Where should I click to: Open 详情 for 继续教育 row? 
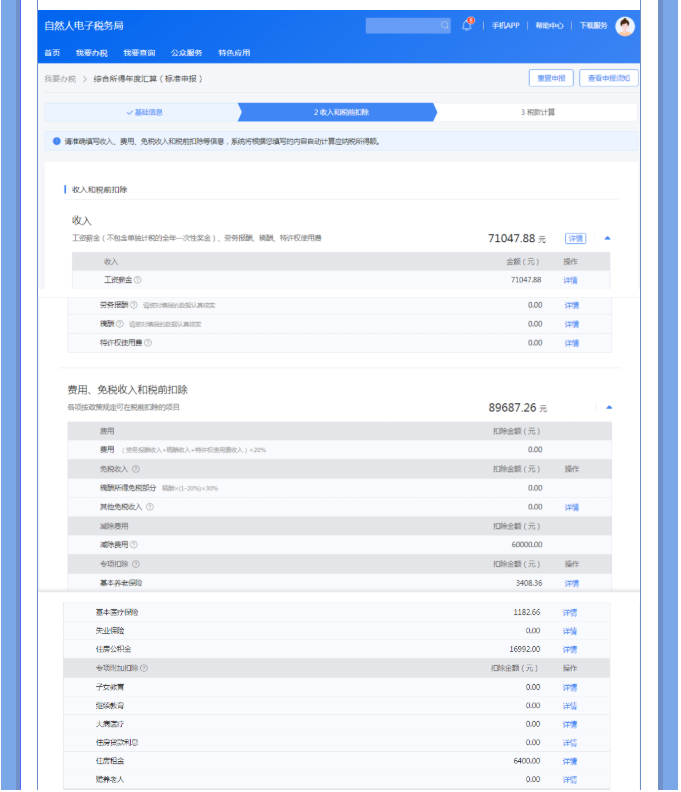(x=570, y=706)
